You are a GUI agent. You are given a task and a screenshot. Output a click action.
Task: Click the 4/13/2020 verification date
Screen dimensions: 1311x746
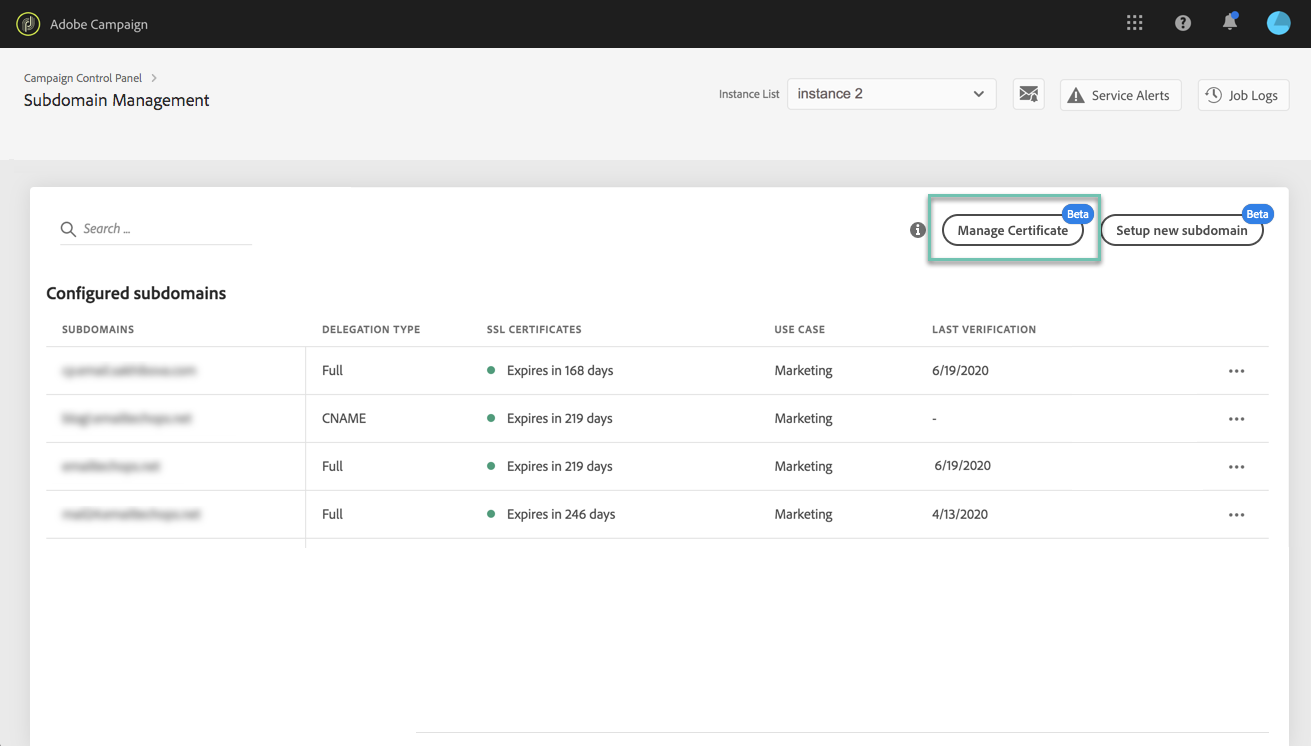[960, 514]
